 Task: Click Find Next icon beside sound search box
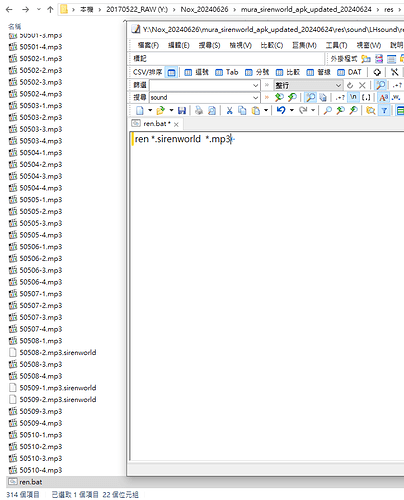coord(279,97)
